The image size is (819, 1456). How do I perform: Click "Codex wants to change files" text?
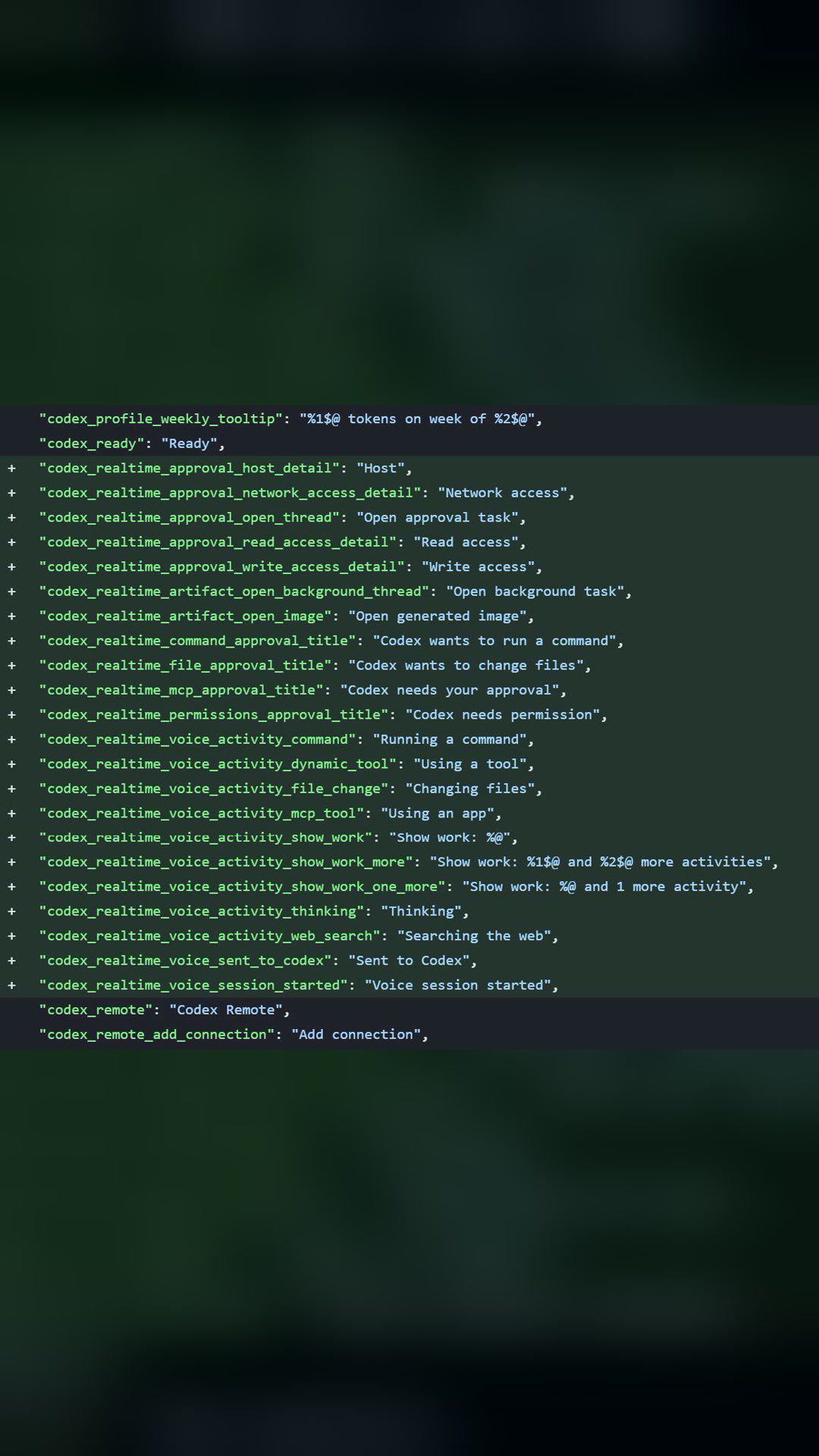466,665
